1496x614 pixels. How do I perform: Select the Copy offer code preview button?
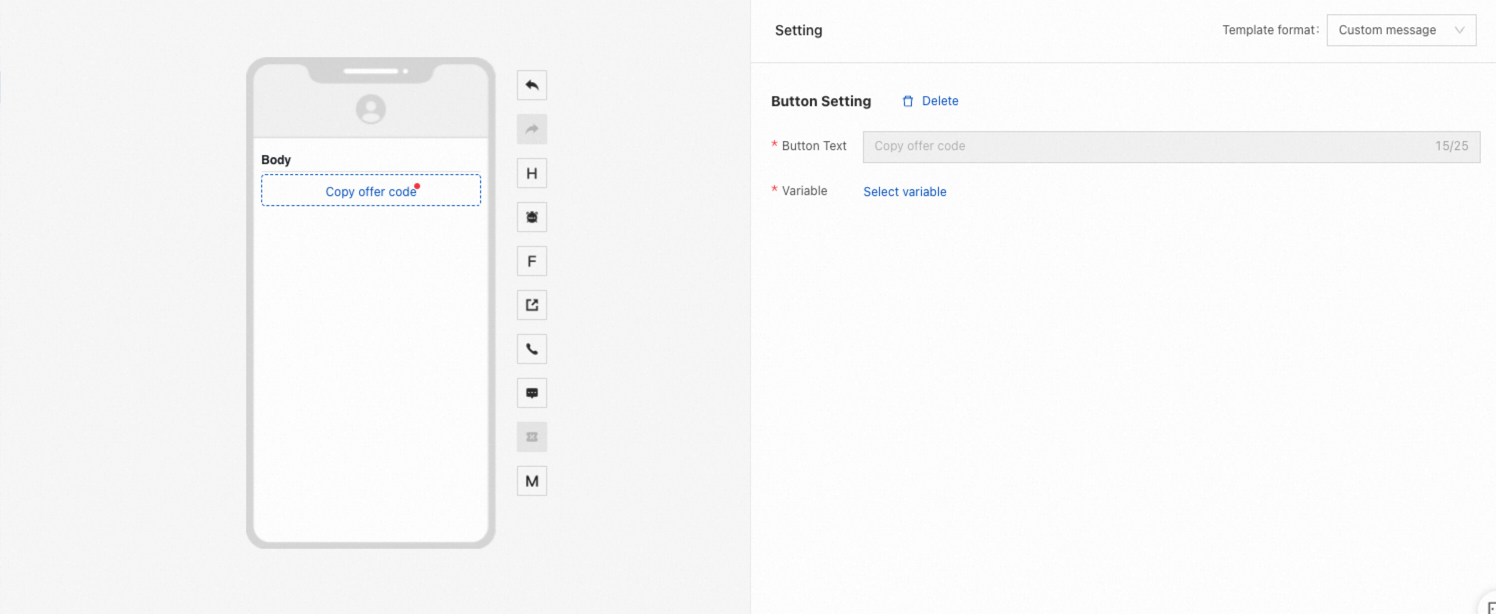tap(371, 190)
